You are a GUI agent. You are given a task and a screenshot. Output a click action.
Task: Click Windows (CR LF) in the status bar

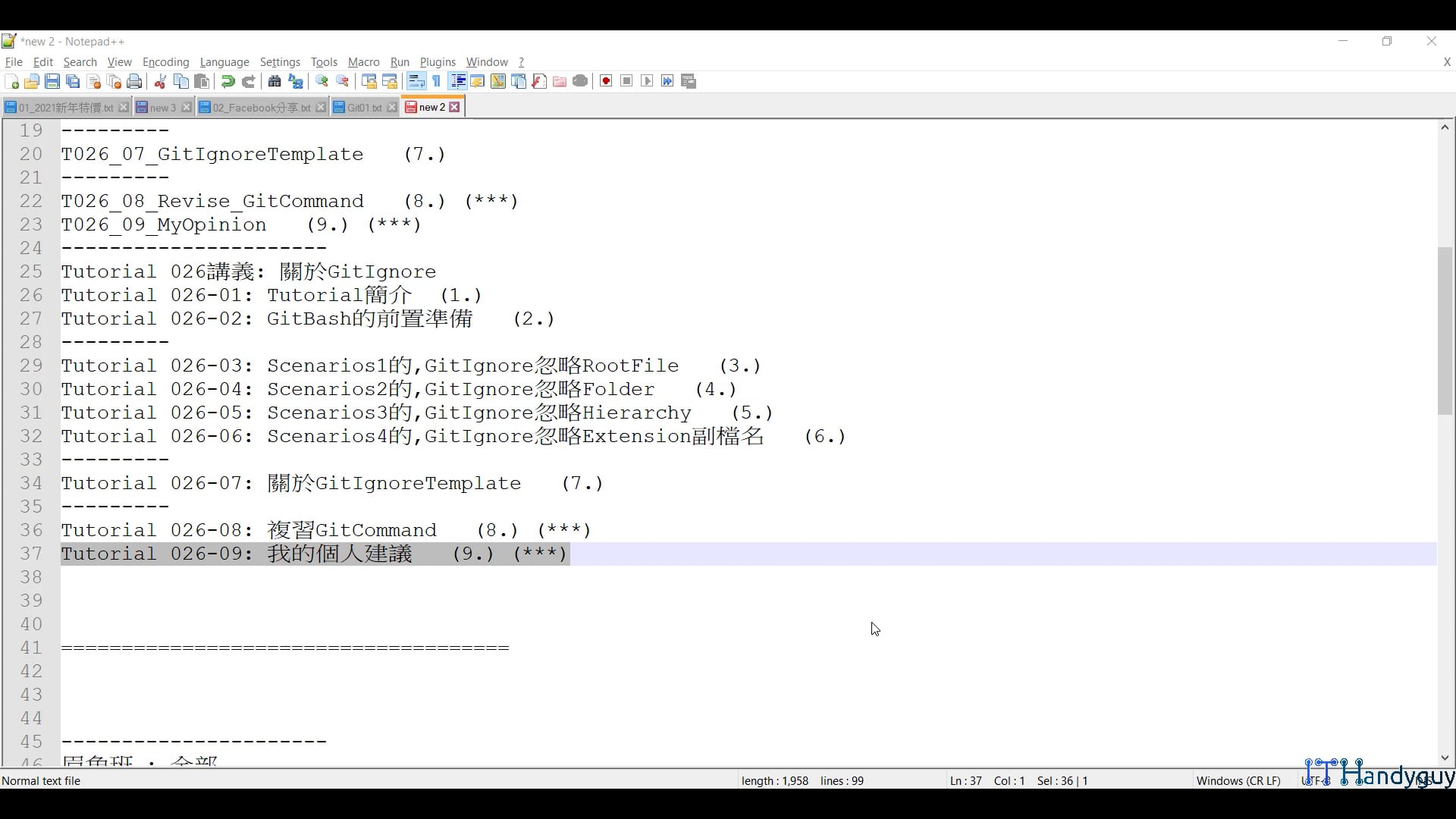[1238, 780]
